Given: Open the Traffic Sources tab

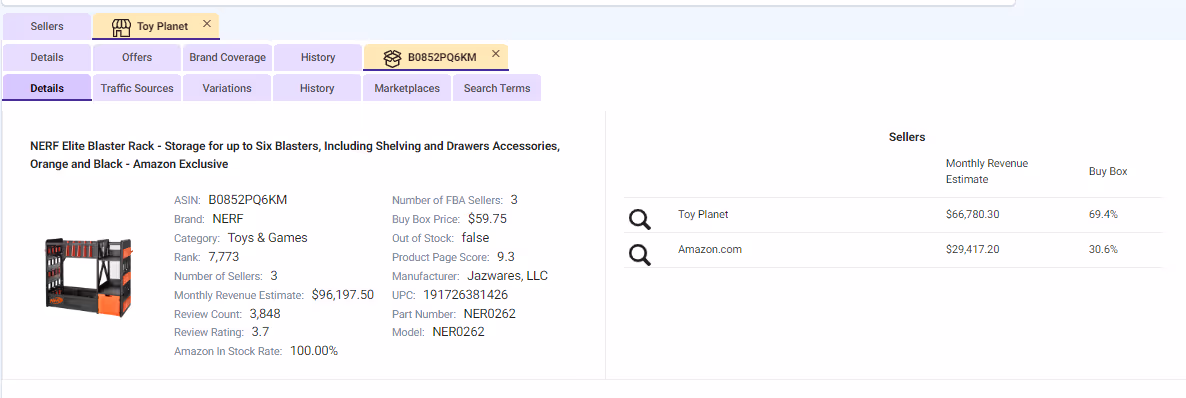Looking at the screenshot, I should (137, 88).
